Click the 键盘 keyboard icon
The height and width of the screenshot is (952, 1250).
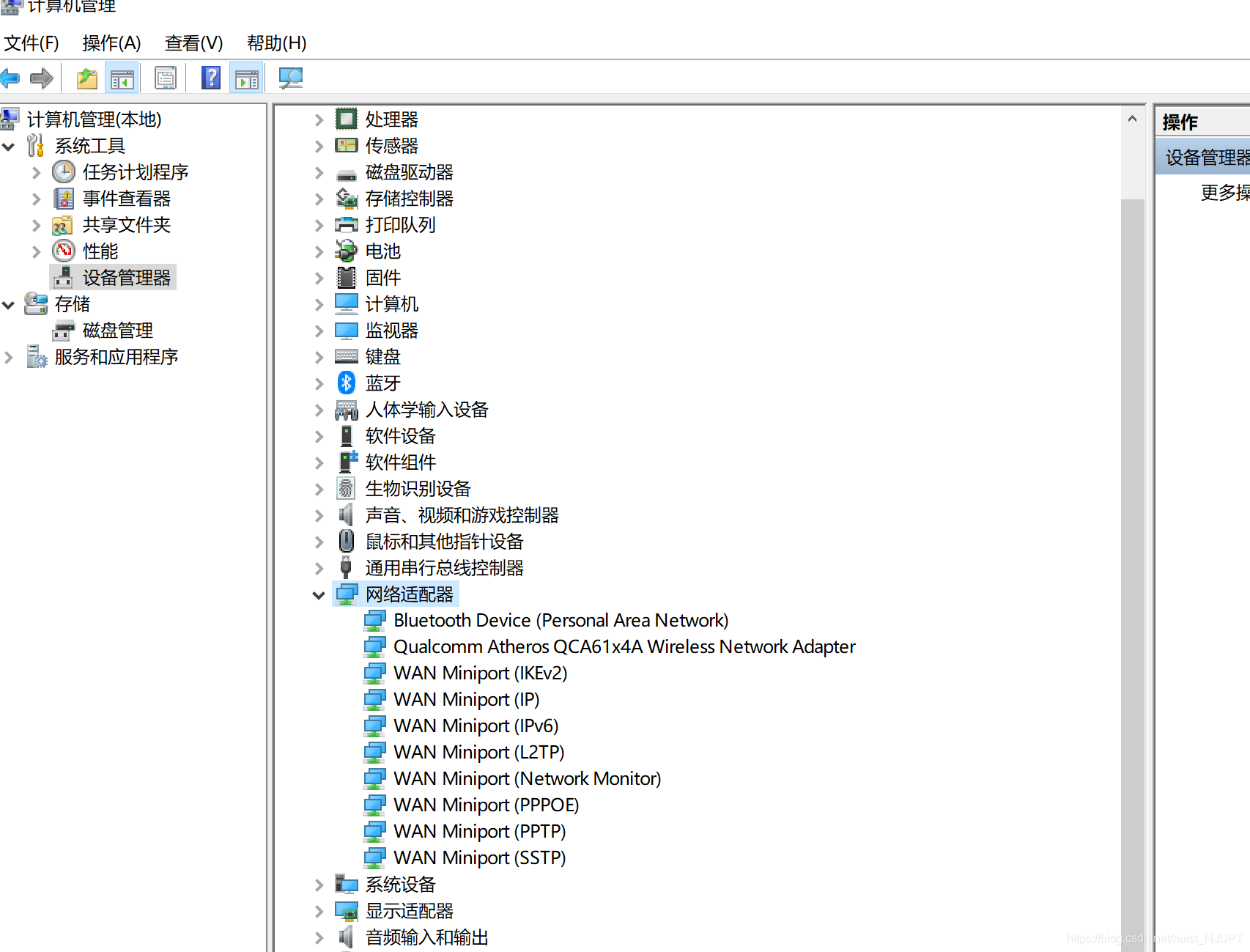click(x=347, y=356)
